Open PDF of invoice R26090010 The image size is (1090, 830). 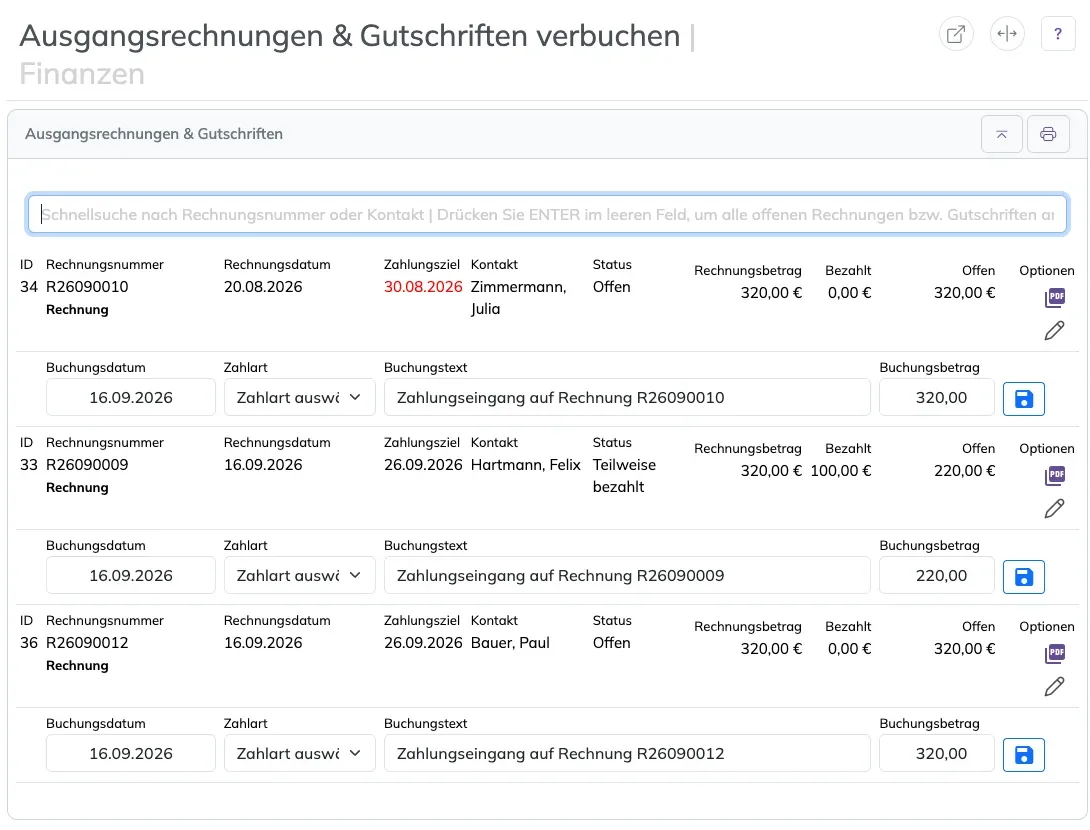click(1055, 298)
